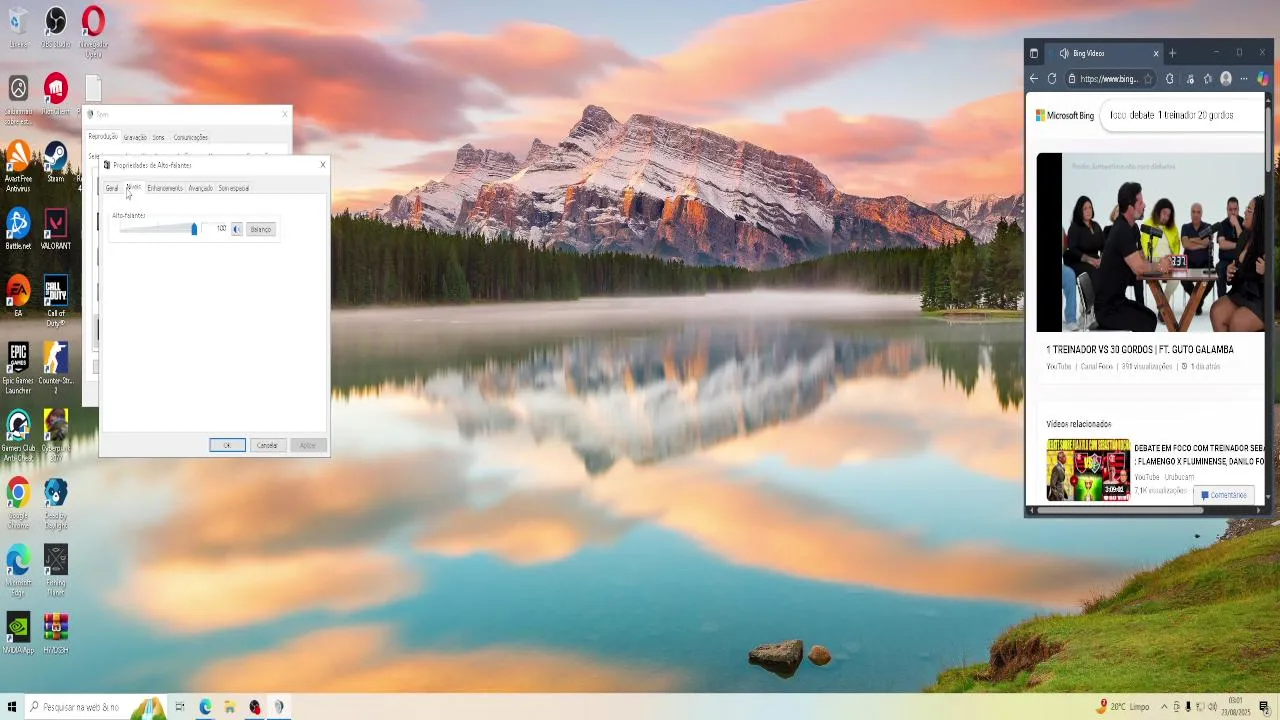The height and width of the screenshot is (720, 1280).
Task: Click the volume value field showing 100
Action: [x=215, y=229]
